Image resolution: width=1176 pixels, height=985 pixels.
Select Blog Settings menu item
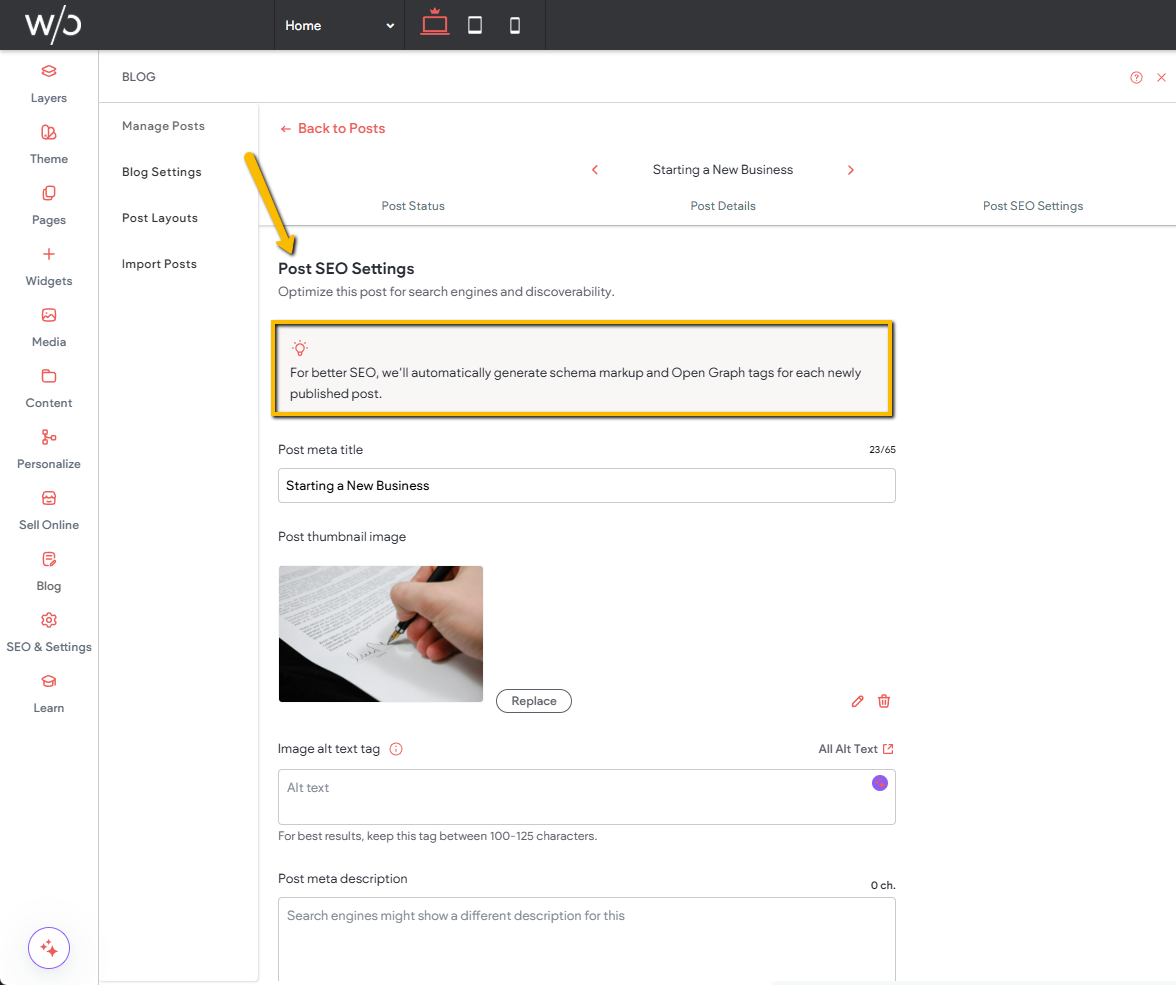pyautogui.click(x=162, y=172)
